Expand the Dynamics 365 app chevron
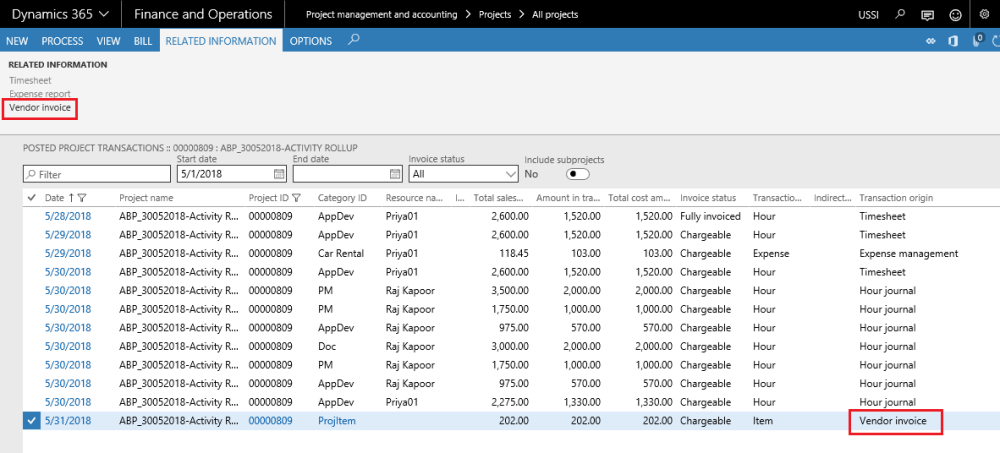Viewport: 1000px width, 453px height. click(104, 14)
